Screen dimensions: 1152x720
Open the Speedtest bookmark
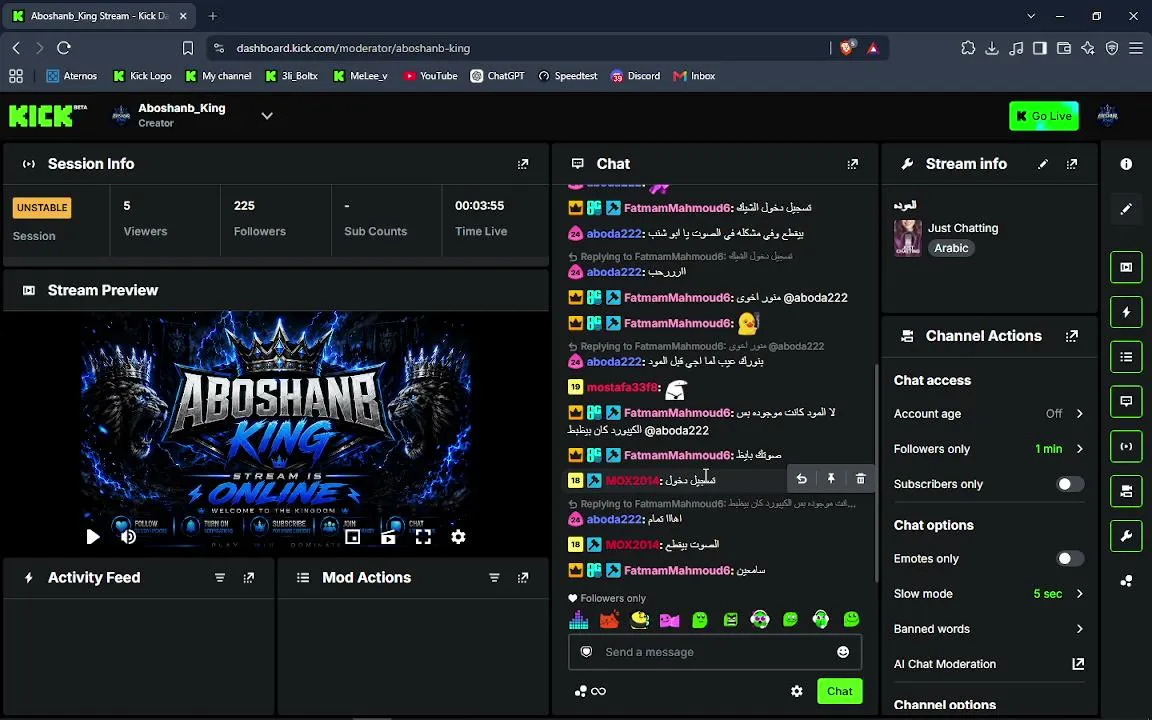point(568,76)
